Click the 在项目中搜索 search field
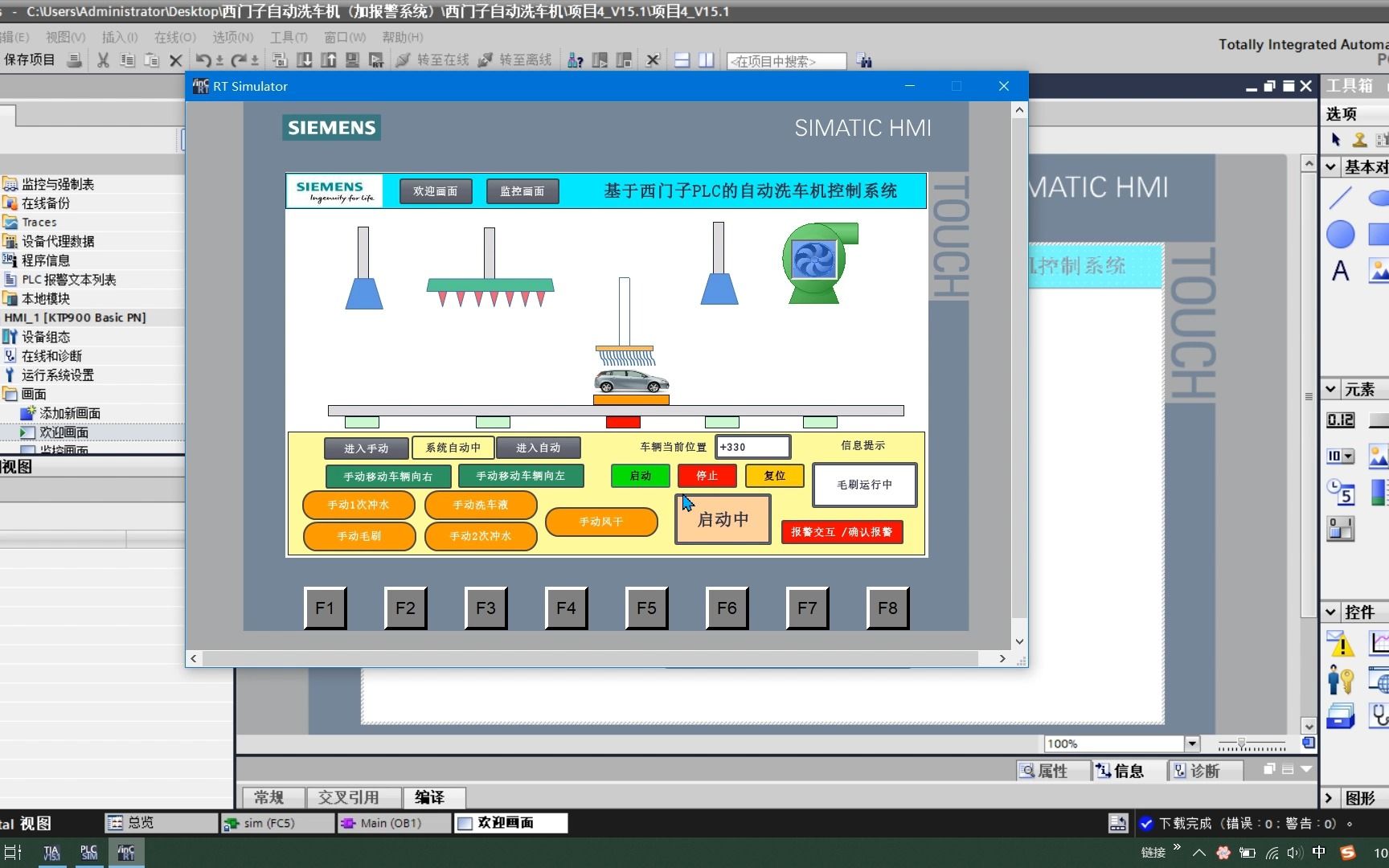1389x868 pixels. (x=786, y=61)
